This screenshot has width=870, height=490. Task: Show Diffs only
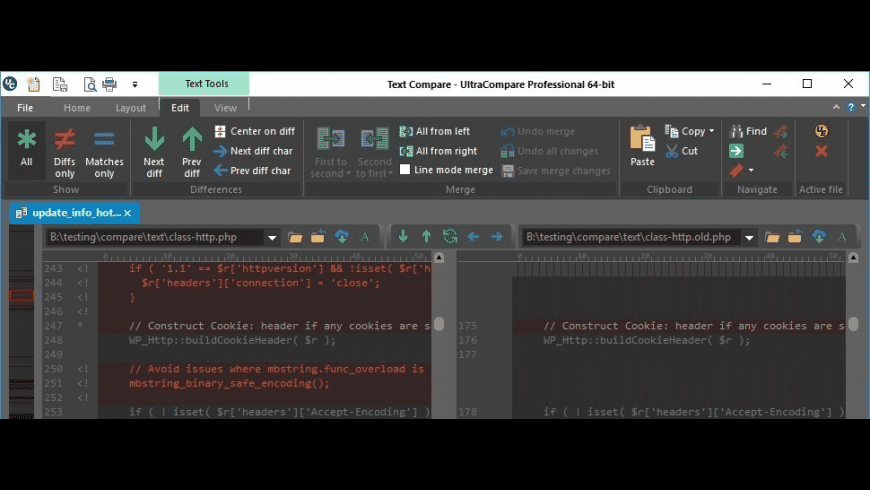(x=64, y=151)
